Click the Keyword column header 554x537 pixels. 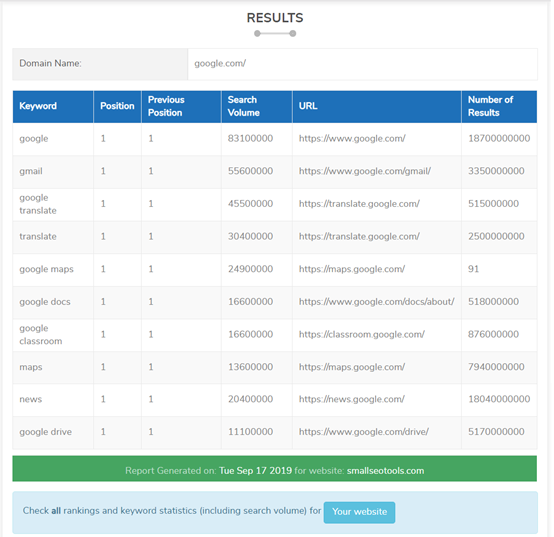tap(38, 106)
